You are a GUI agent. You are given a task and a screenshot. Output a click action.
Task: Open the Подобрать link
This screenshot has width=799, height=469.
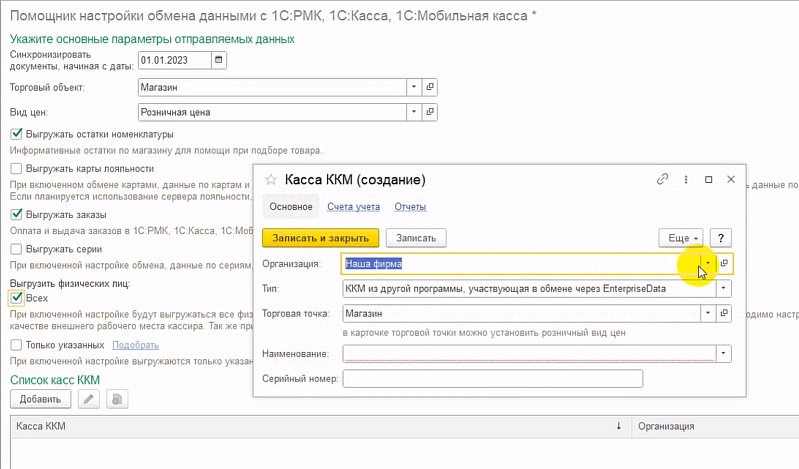click(x=136, y=345)
